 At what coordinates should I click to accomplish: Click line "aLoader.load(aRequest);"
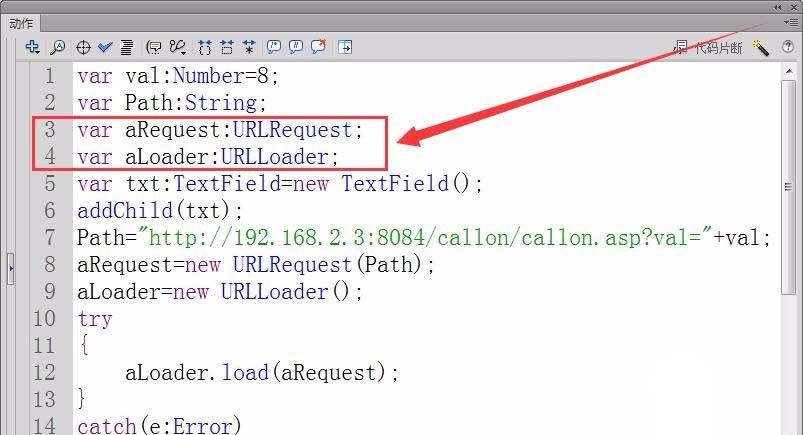[262, 372]
